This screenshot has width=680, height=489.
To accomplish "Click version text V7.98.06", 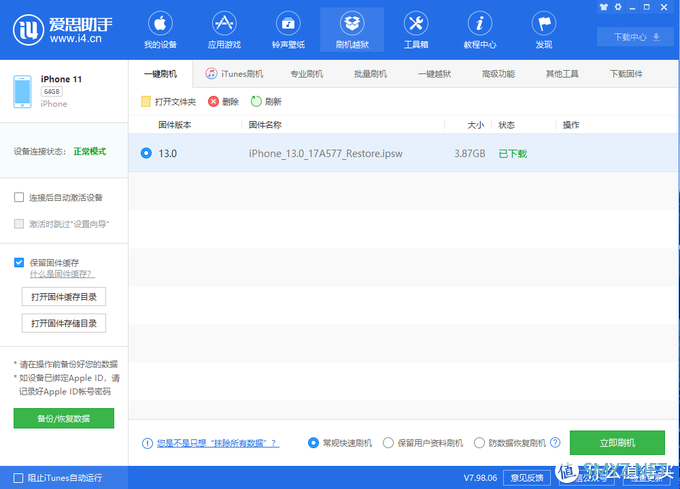I will click(480, 478).
